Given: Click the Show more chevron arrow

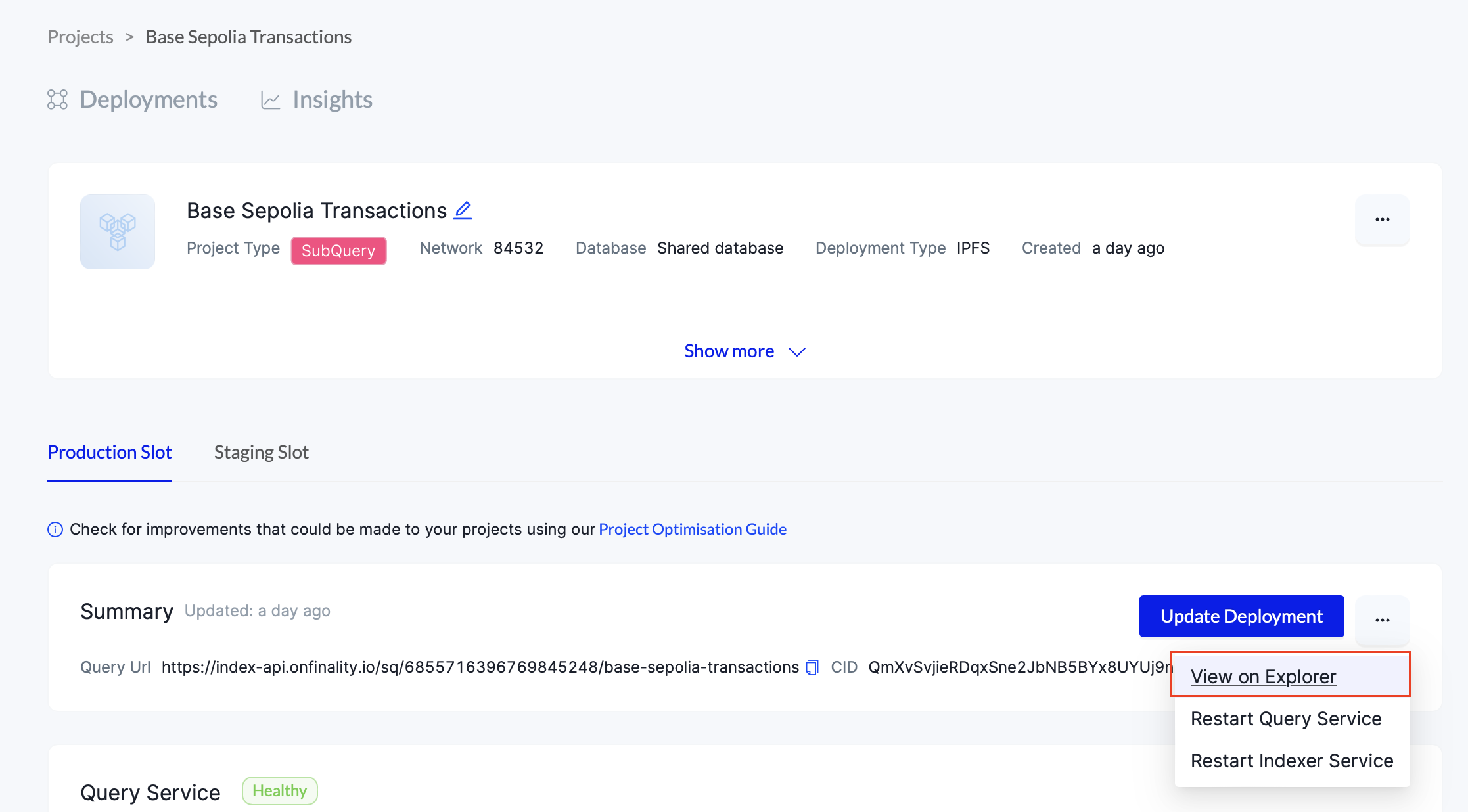Looking at the screenshot, I should [796, 352].
